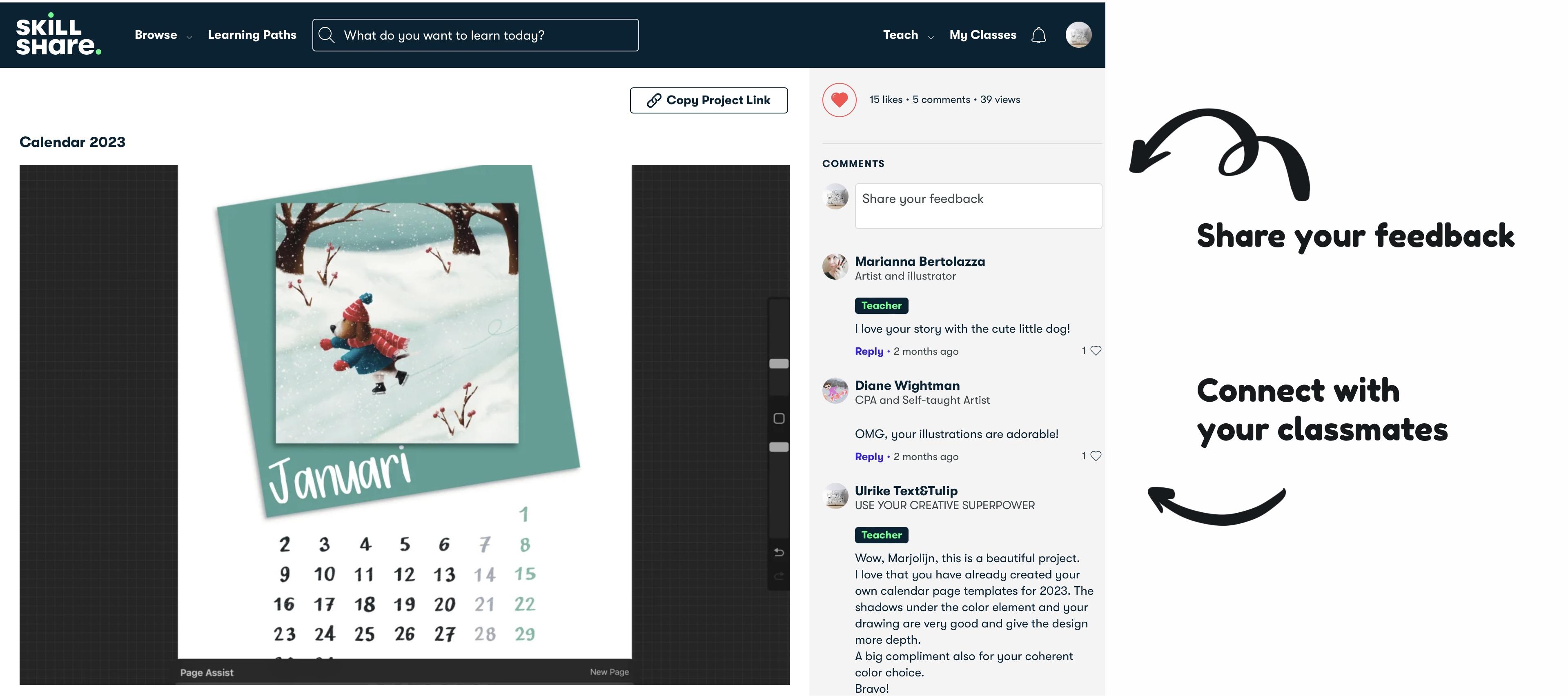Reply to Diane Wightman's comment
This screenshot has width=1568, height=696.
[869, 456]
